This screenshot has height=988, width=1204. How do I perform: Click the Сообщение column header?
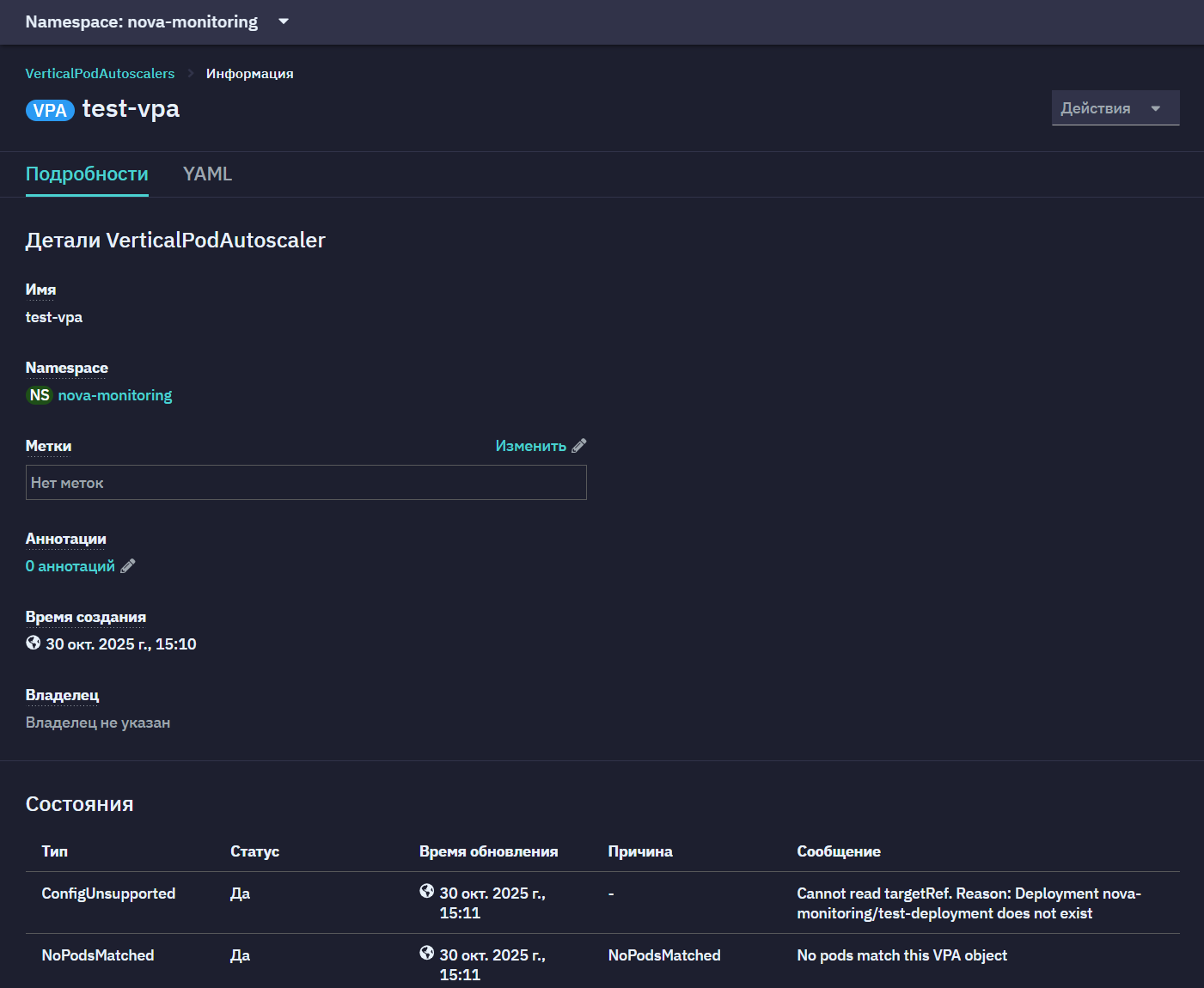(x=839, y=851)
